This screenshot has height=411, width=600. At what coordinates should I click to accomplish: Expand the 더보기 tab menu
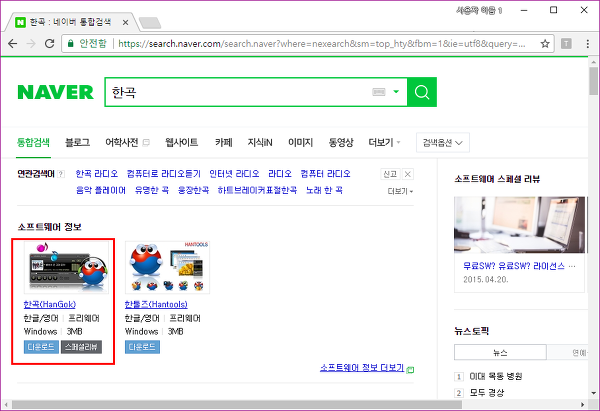click(384, 142)
